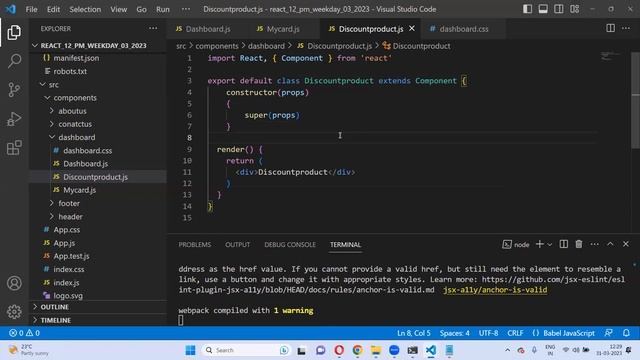Open the Selection menu
The height and width of the screenshot is (360, 640).
point(85,9)
